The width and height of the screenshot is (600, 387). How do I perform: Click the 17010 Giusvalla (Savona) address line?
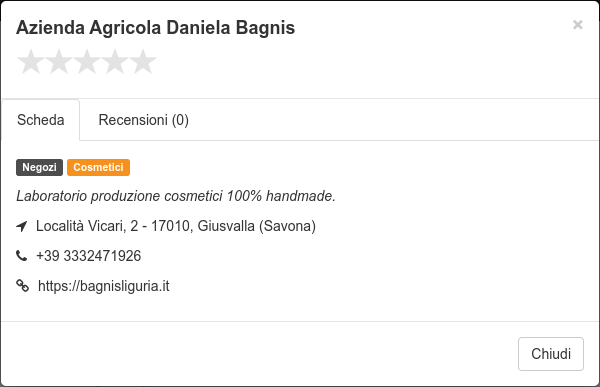click(x=233, y=226)
